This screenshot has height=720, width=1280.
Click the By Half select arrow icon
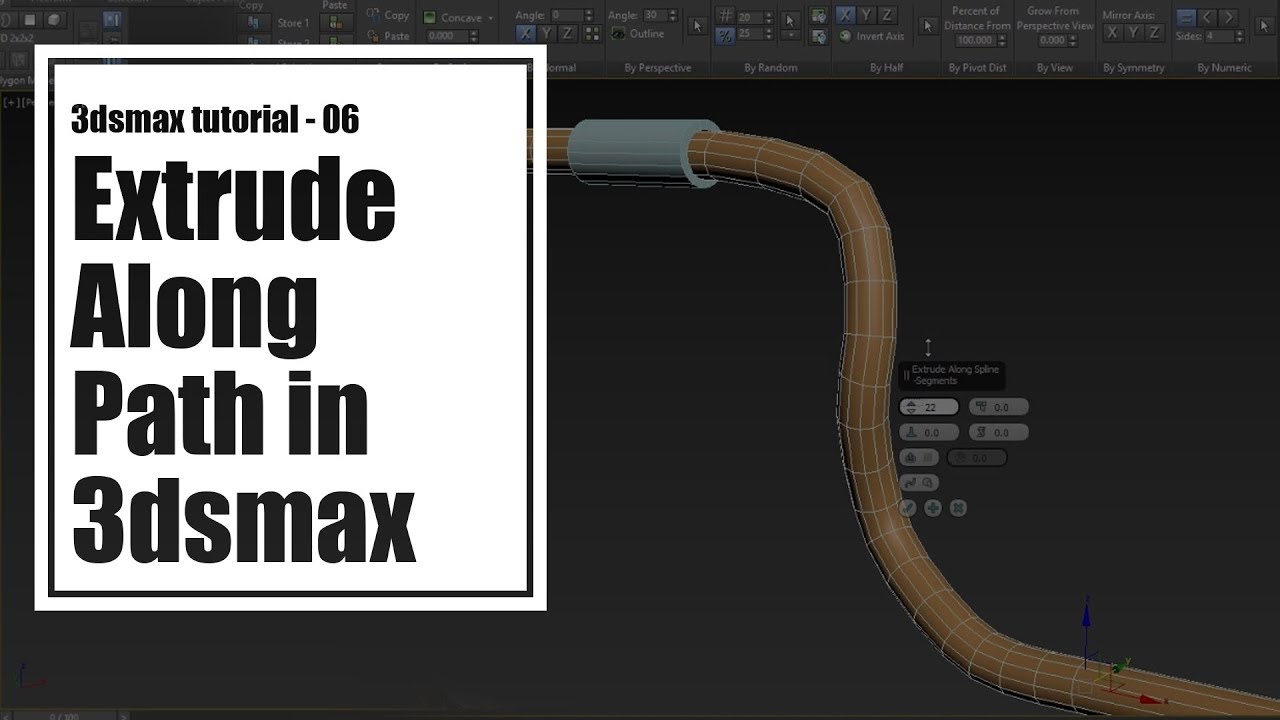(x=928, y=25)
